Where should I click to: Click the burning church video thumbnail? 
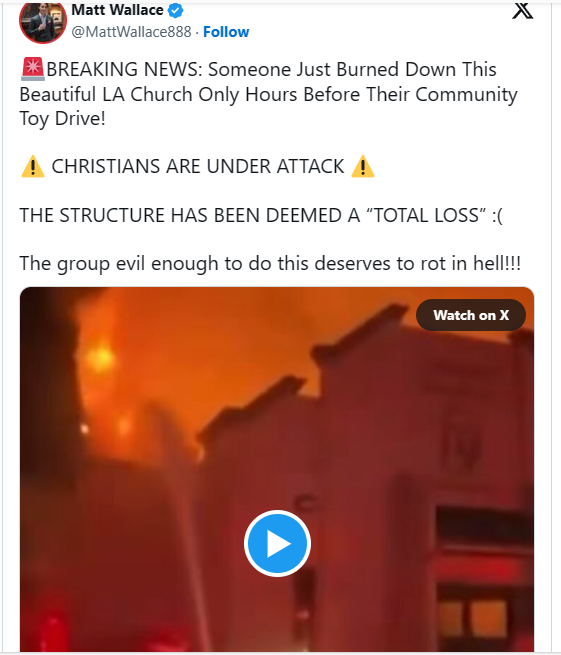pos(277,469)
